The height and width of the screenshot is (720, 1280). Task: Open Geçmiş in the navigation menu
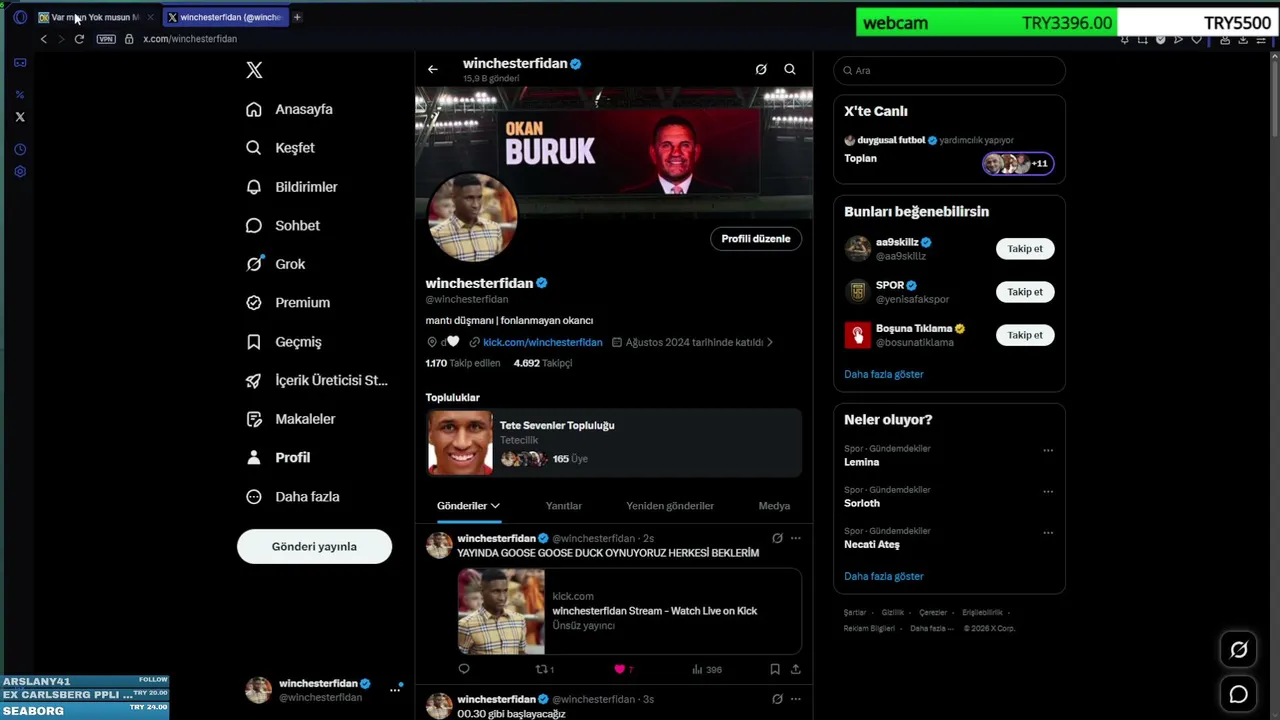tap(283, 342)
